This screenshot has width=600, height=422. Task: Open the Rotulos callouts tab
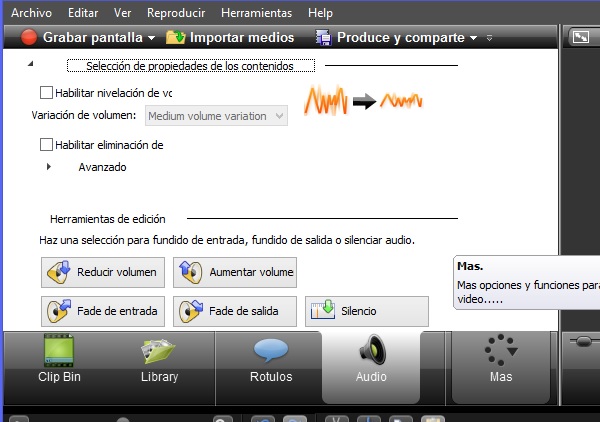pyautogui.click(x=270, y=360)
